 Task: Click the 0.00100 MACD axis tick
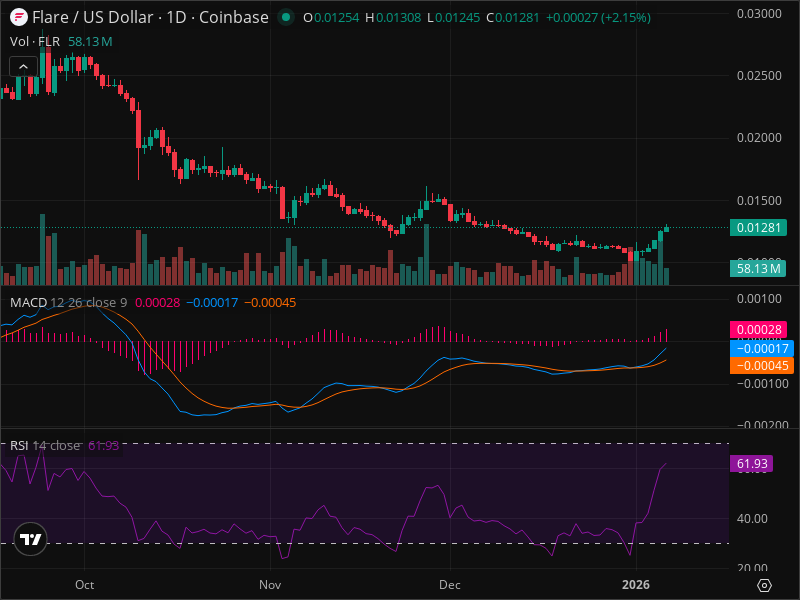coord(759,299)
